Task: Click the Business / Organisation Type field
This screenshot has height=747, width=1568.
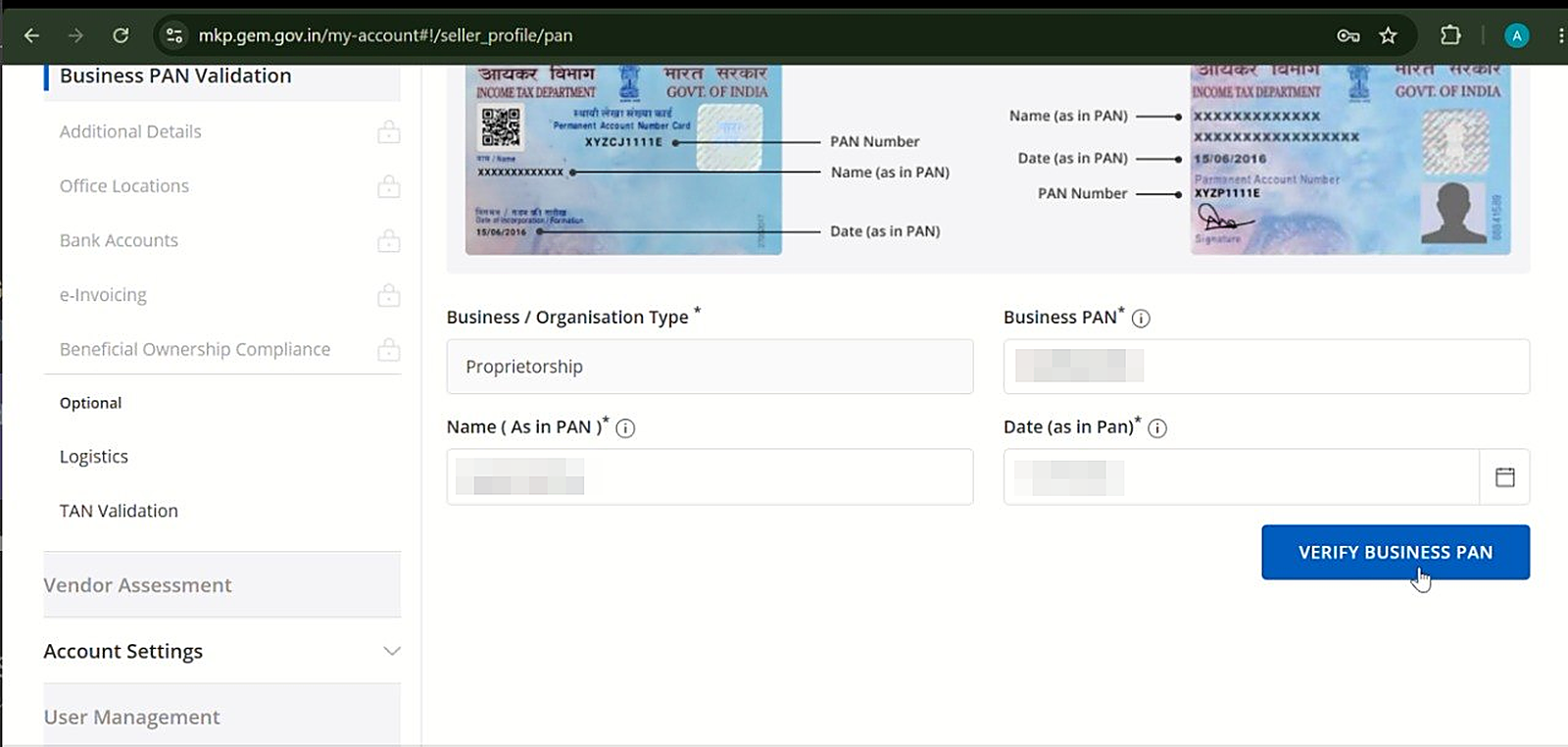Action: coord(710,367)
